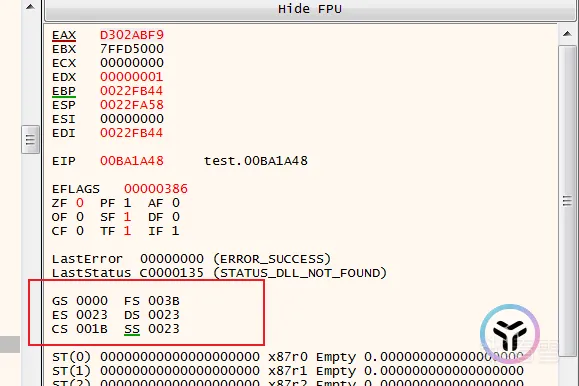Click the EFLAGS label
579x386 pixels.
tap(76, 189)
